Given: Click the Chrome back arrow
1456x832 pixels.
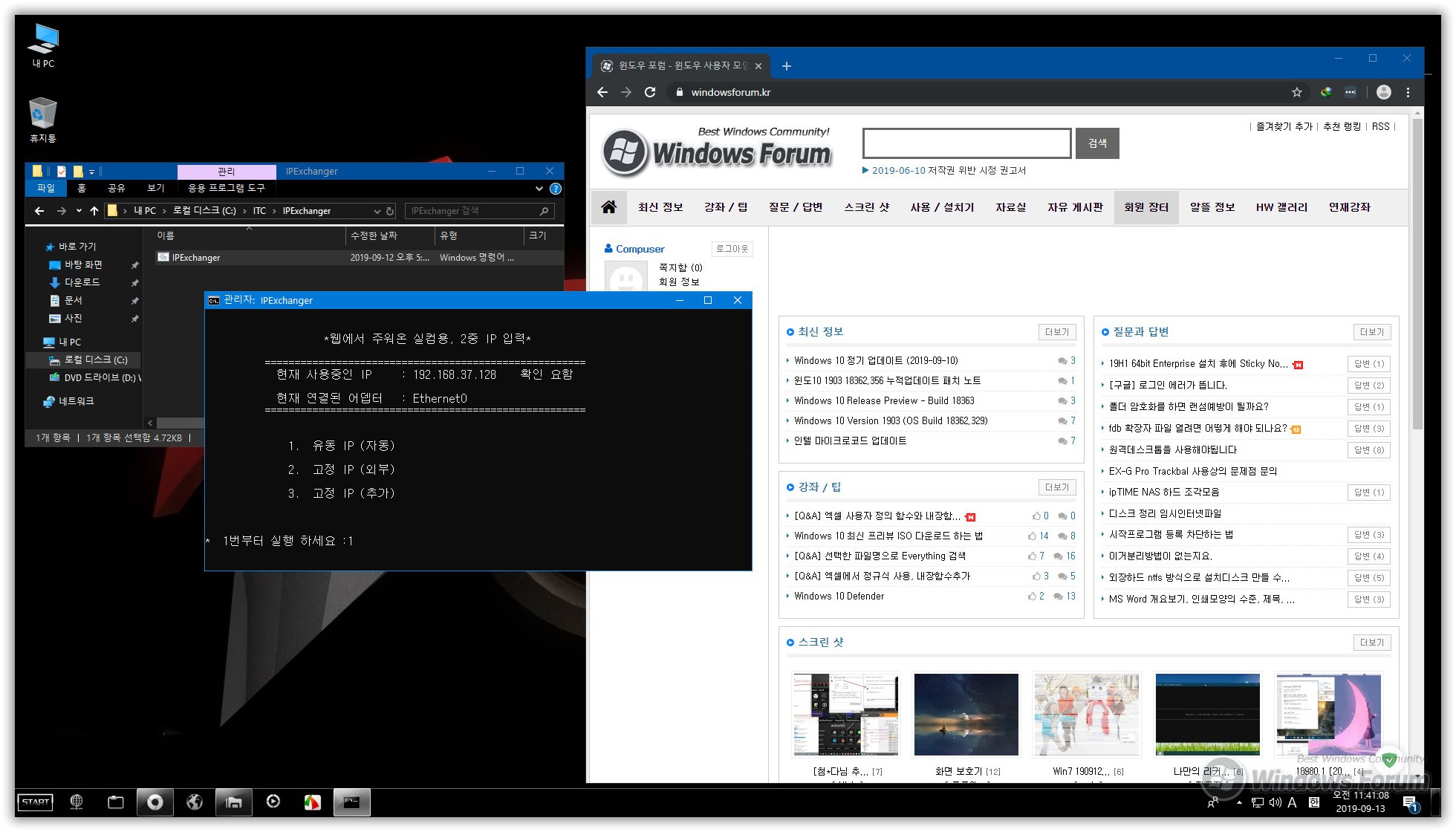Looking at the screenshot, I should 602,92.
